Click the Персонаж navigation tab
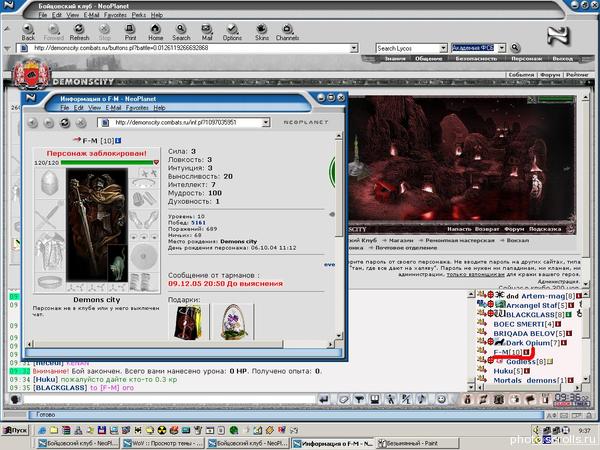 [527, 59]
